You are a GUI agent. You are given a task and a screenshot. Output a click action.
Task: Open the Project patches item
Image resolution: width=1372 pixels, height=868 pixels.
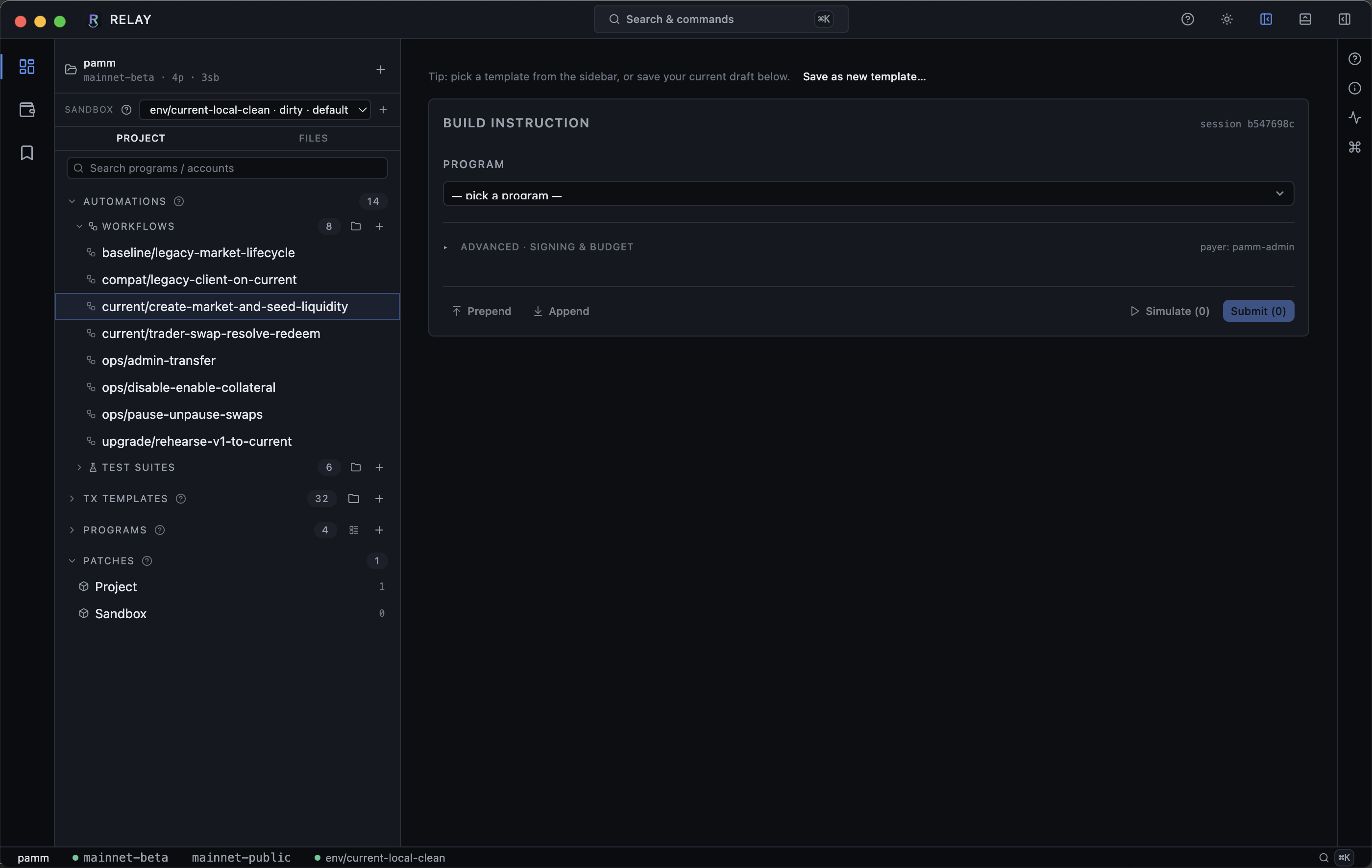(227, 587)
